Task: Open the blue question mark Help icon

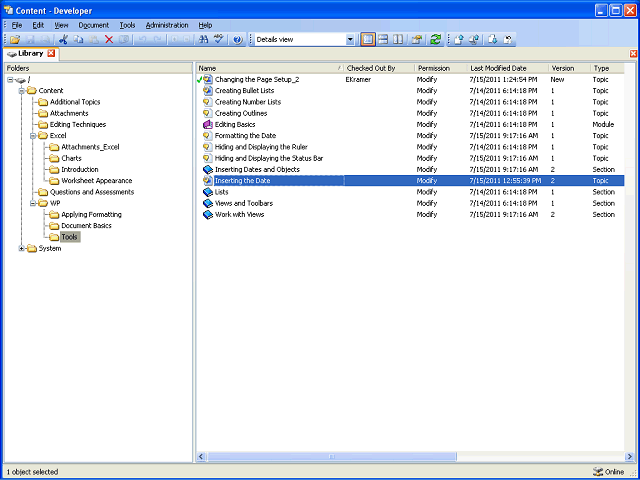Action: [x=238, y=40]
